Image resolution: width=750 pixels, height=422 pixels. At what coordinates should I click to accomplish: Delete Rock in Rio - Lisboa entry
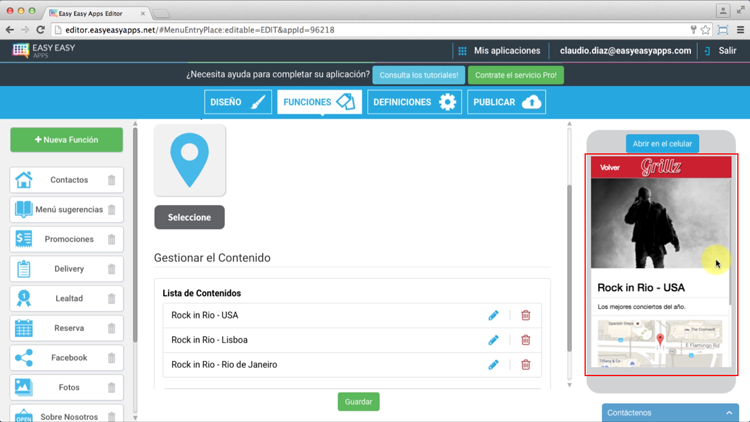click(526, 340)
